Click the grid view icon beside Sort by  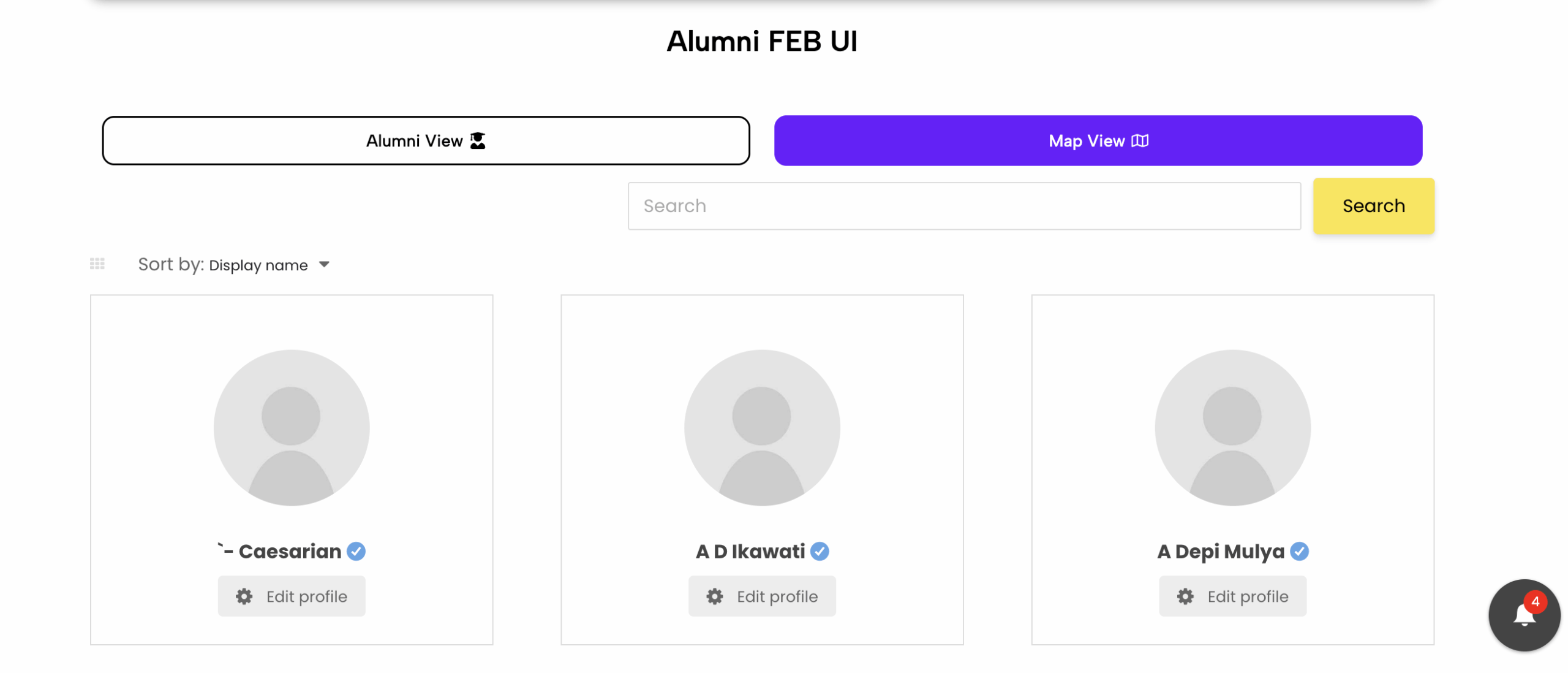(97, 264)
